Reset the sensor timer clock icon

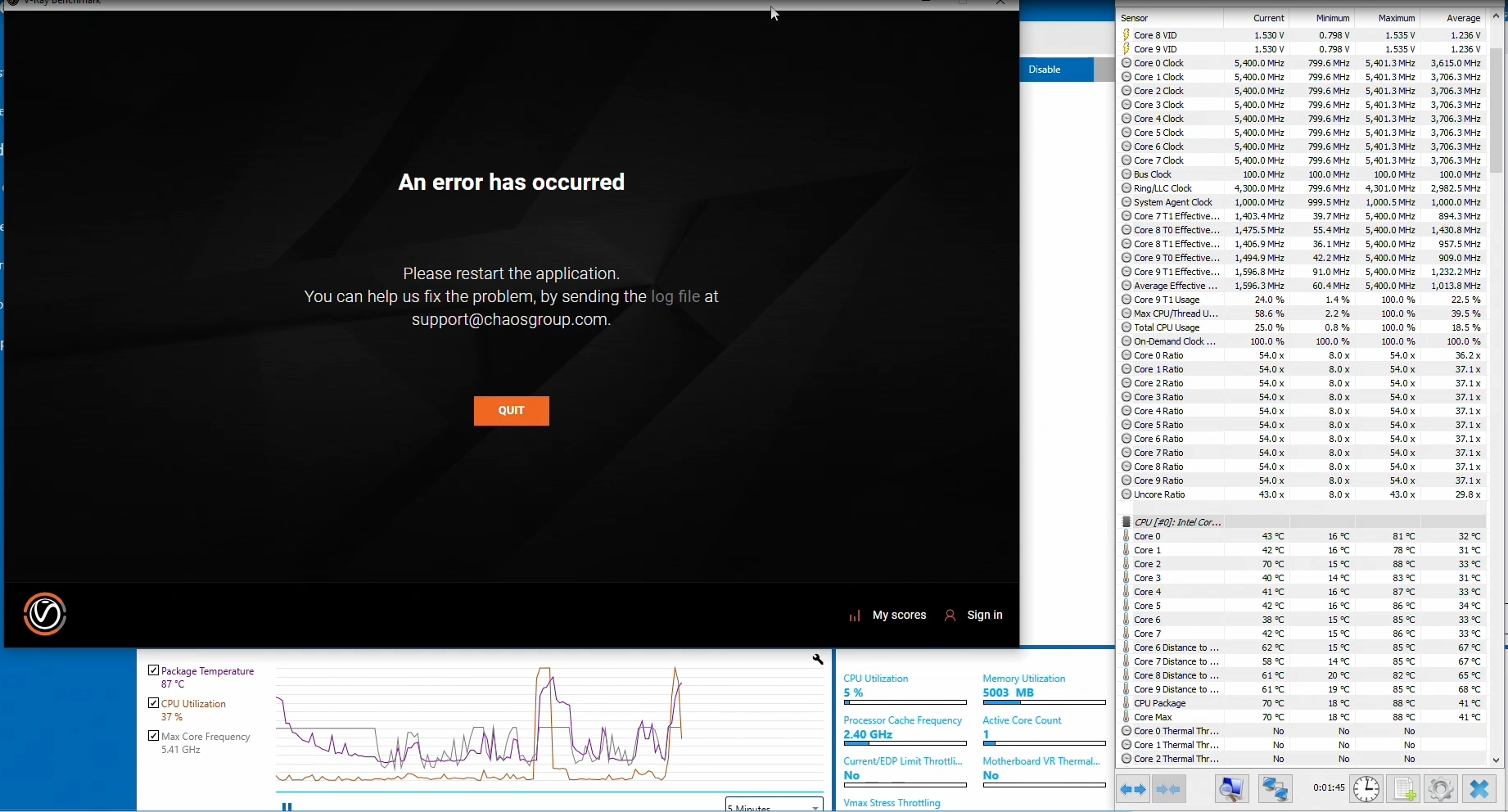click(1366, 790)
